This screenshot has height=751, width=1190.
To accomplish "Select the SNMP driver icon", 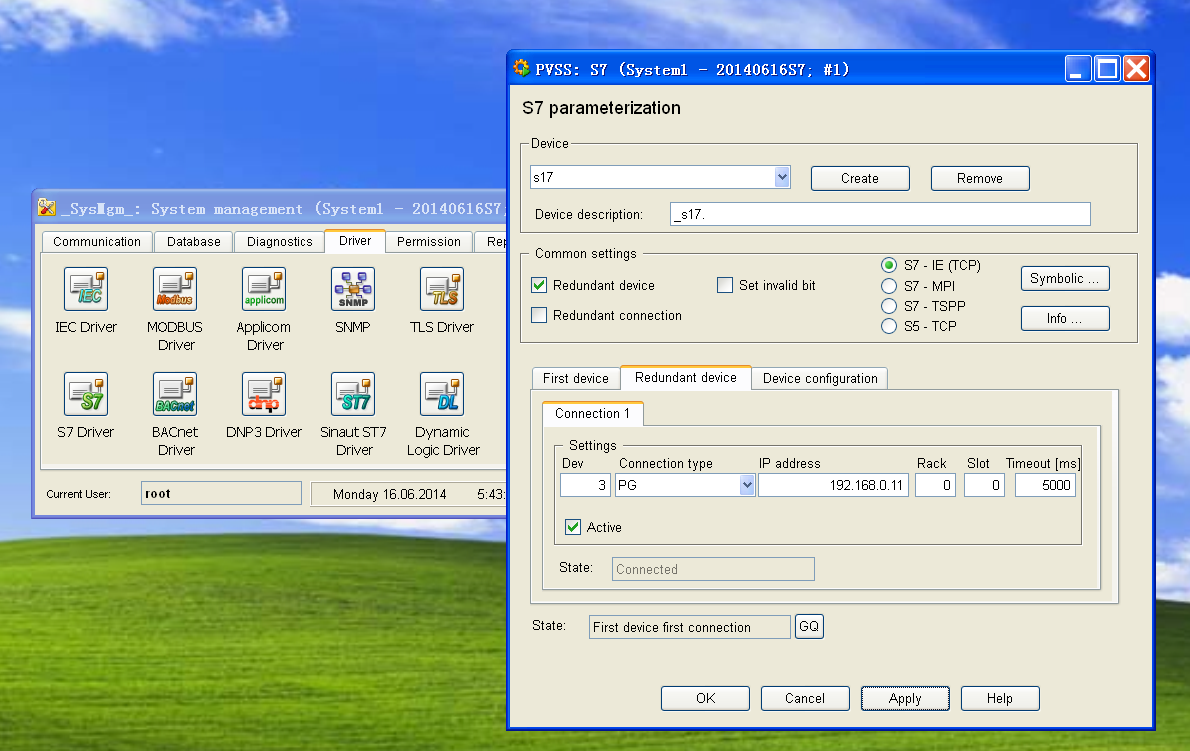I will click(x=353, y=289).
